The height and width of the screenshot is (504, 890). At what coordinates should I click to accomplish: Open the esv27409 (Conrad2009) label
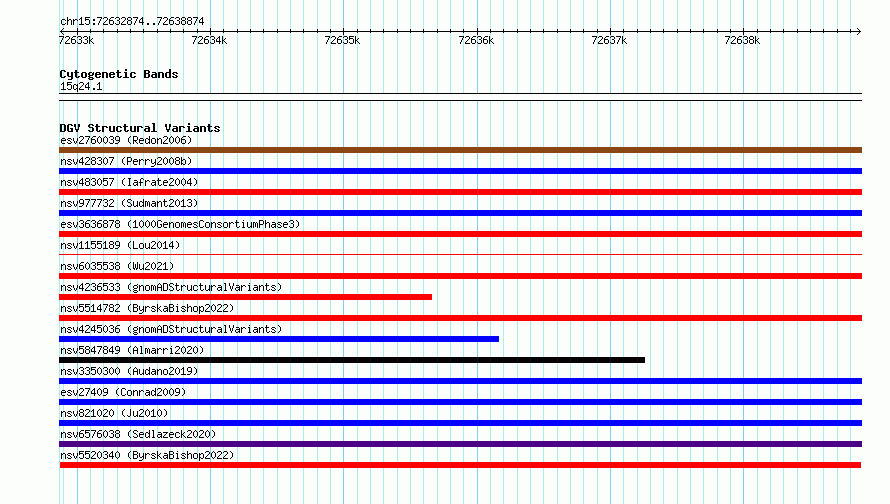123,392
